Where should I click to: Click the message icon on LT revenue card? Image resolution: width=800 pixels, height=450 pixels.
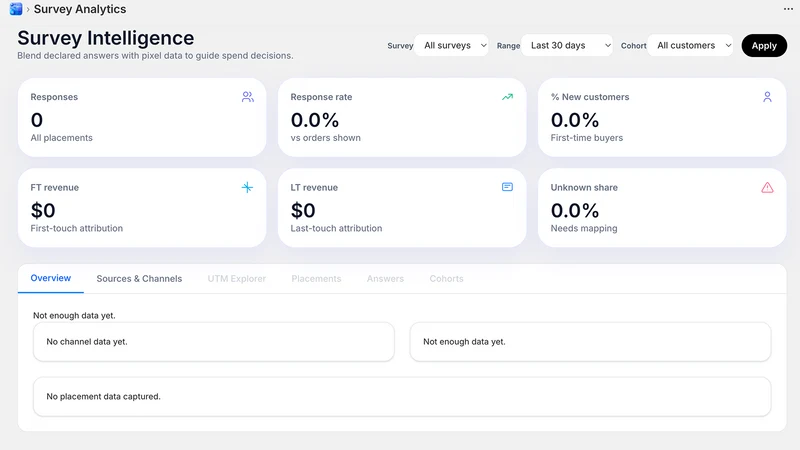507,187
